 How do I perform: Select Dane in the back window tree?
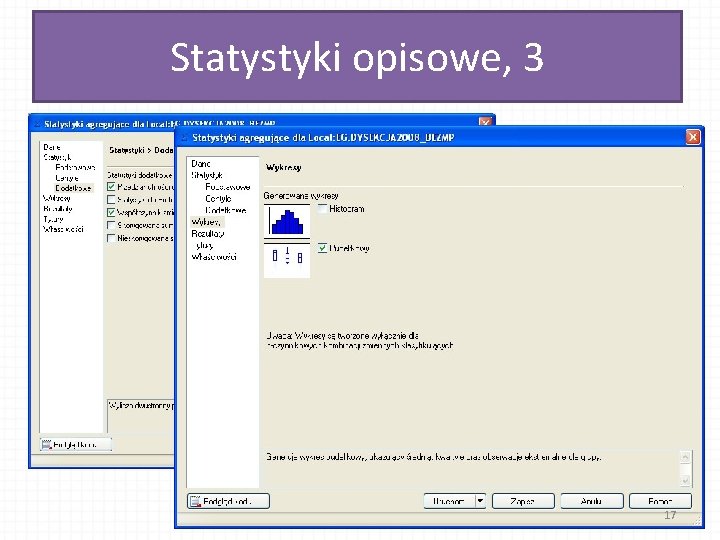point(52,147)
